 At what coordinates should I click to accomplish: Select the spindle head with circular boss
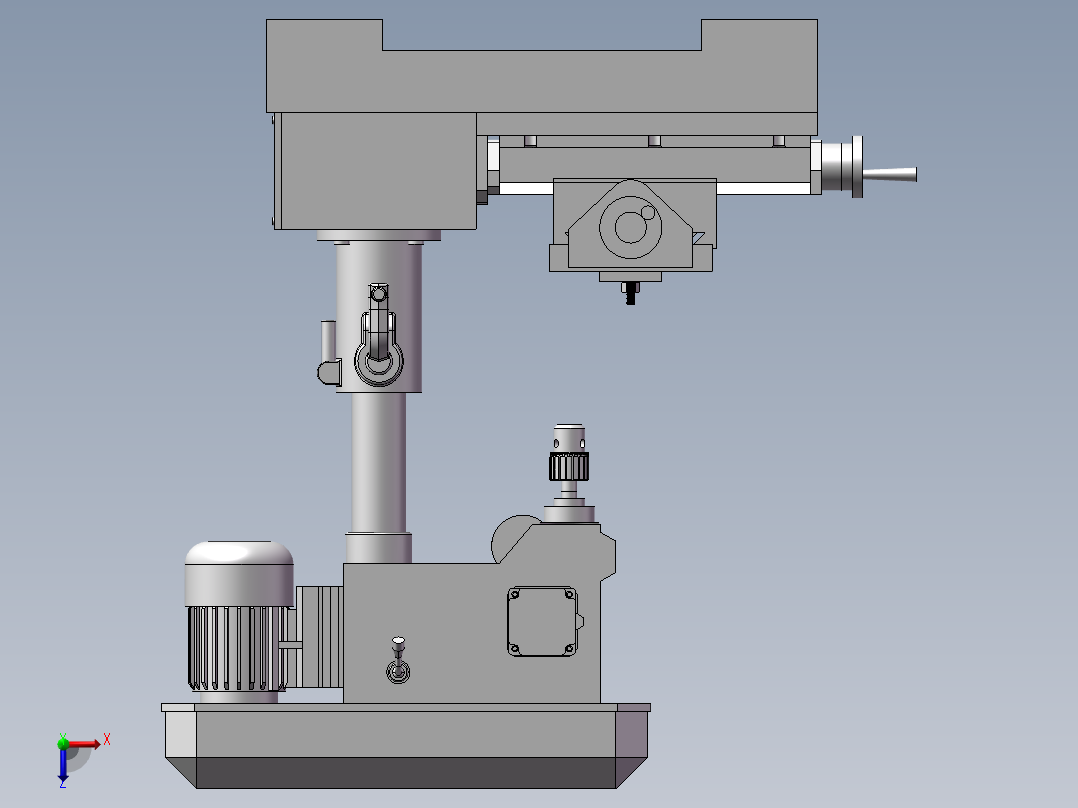631,225
